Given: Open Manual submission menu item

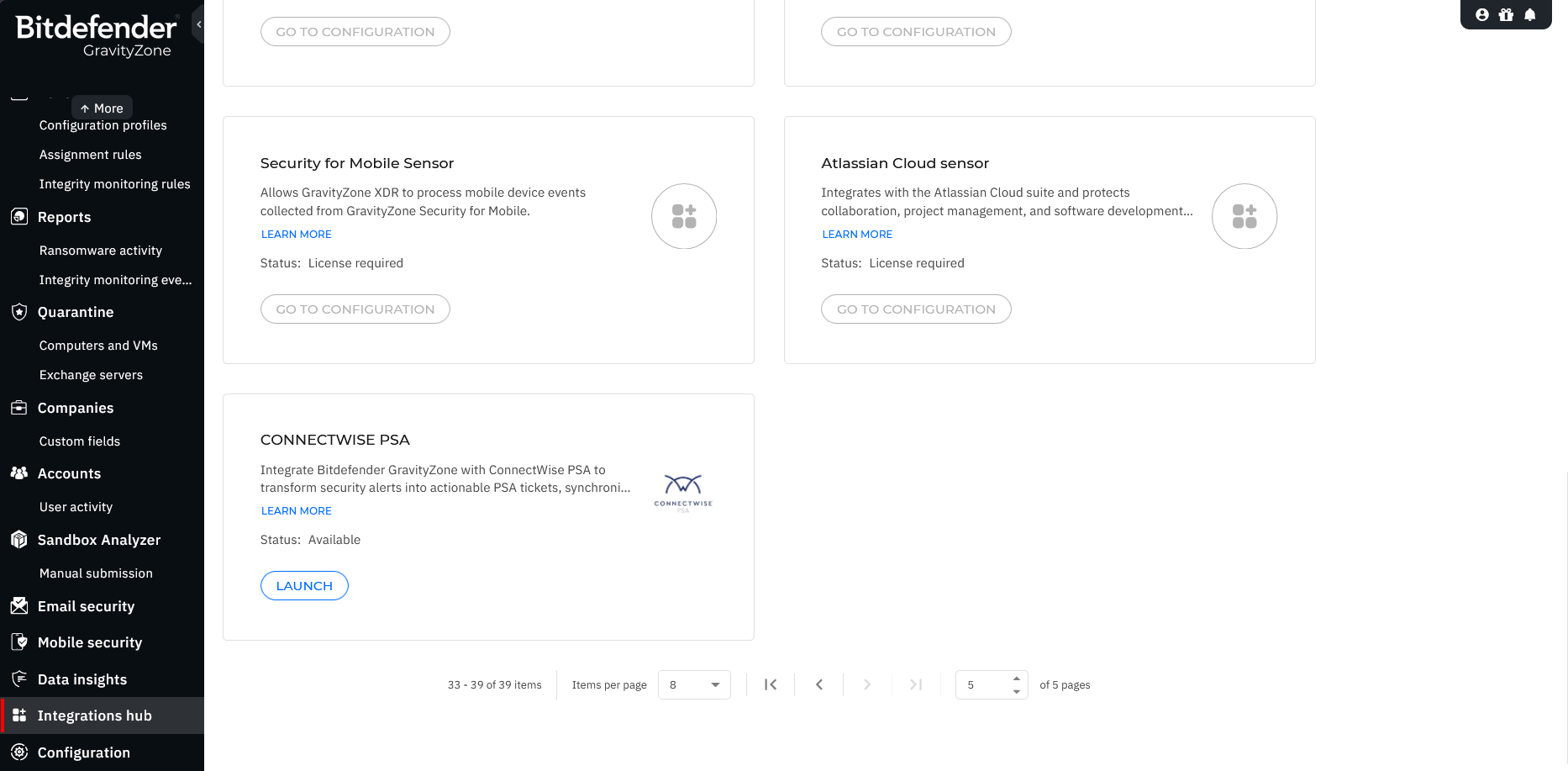Looking at the screenshot, I should click(96, 573).
